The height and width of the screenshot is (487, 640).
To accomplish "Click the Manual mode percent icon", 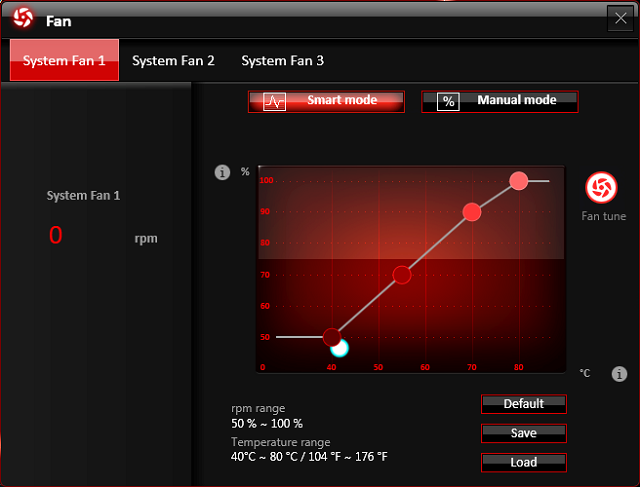I will point(448,102).
